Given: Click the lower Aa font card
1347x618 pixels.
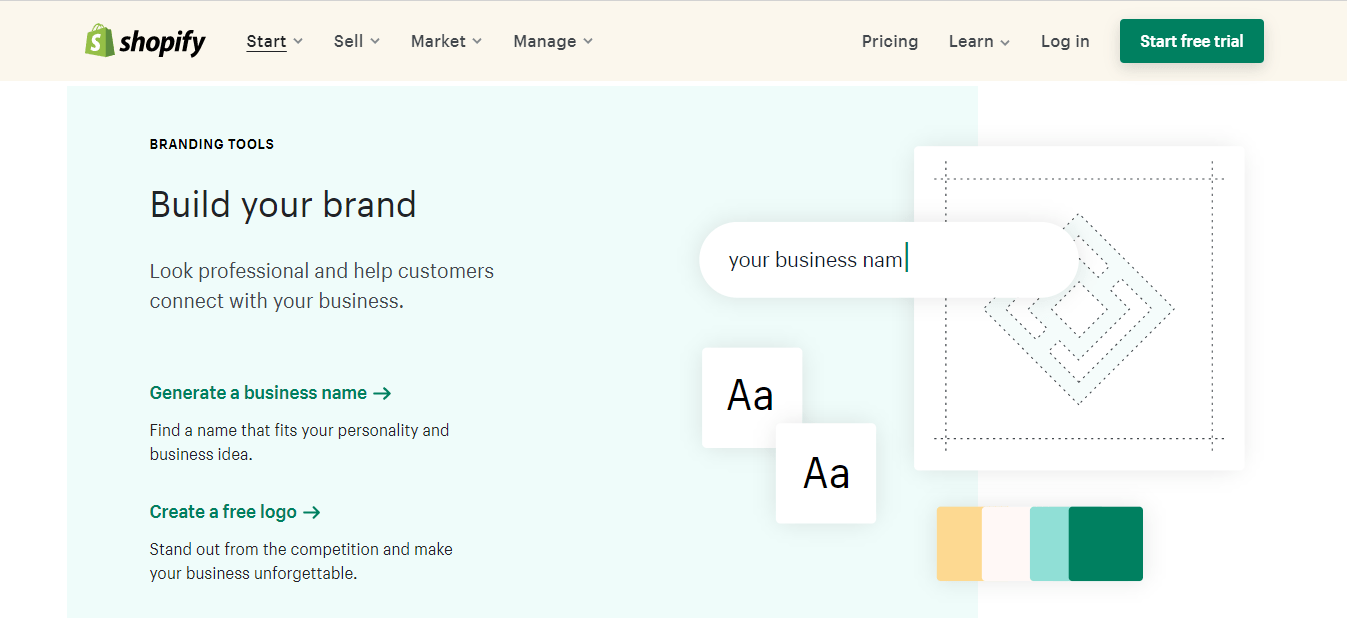Looking at the screenshot, I should coord(826,473).
